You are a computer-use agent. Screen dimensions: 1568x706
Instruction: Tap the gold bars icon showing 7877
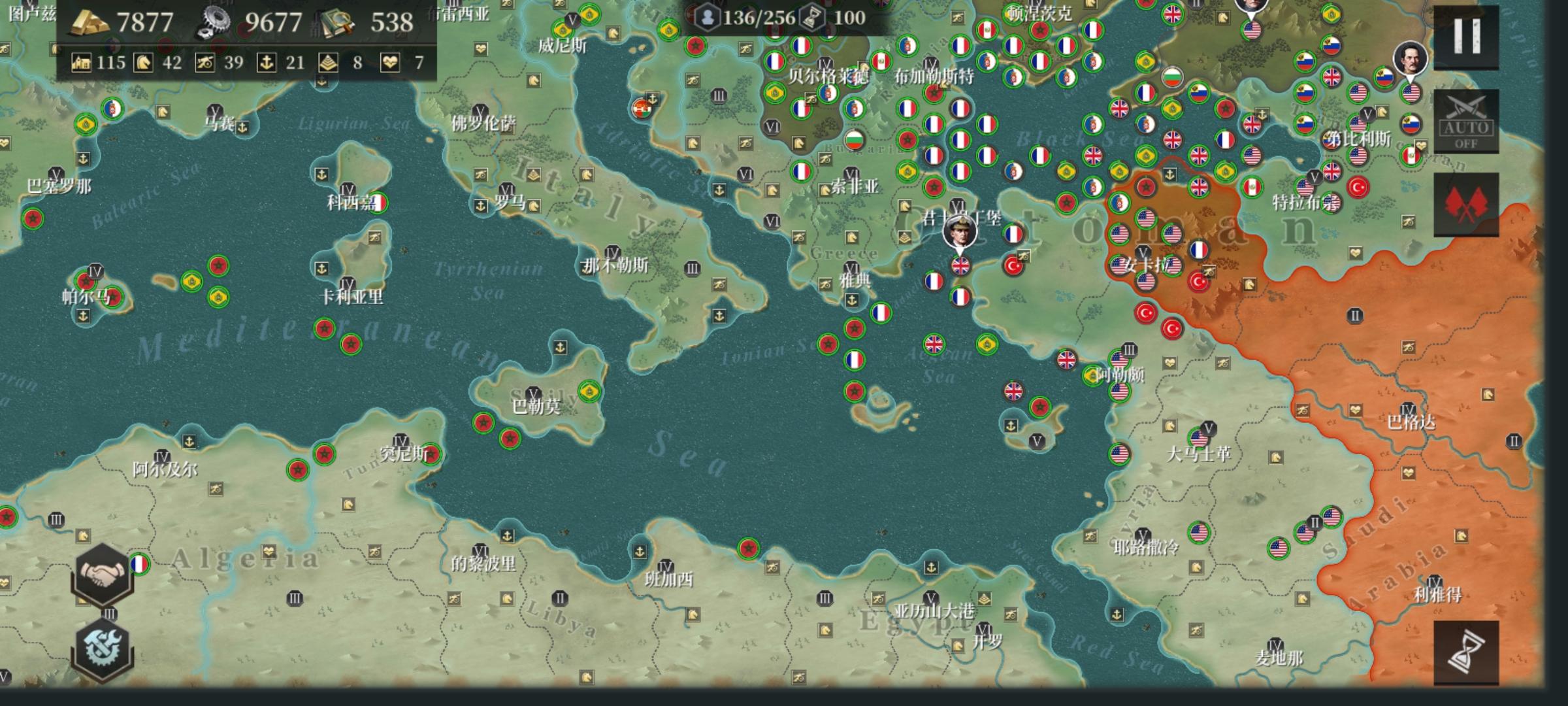point(90,23)
